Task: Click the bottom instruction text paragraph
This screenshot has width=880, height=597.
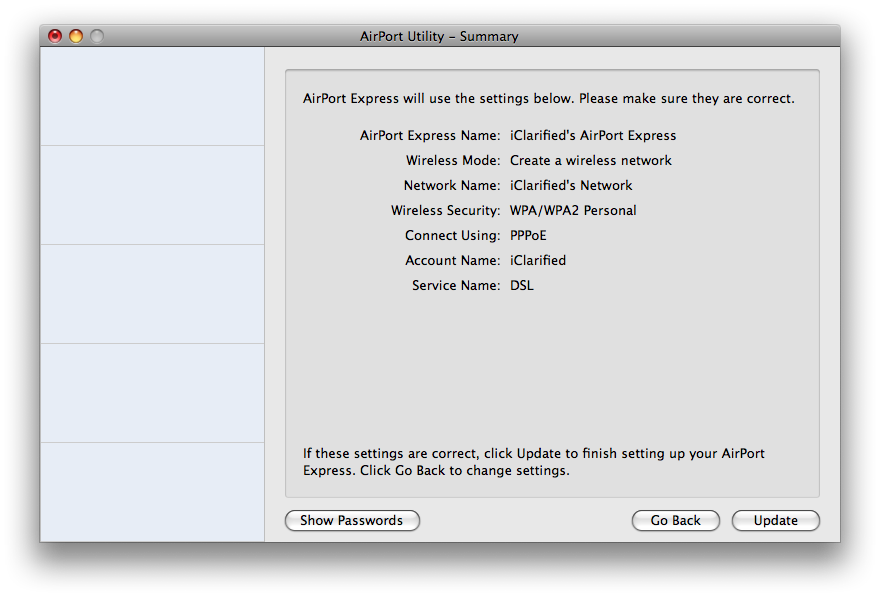Action: click(534, 462)
